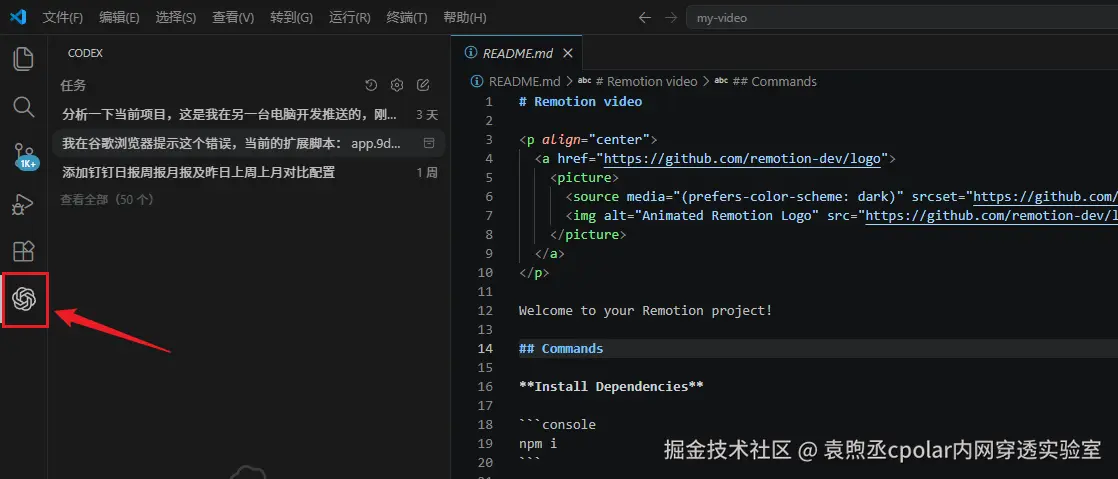
Task: Open task 添加钉钉日报周报月报
Action: [249, 172]
